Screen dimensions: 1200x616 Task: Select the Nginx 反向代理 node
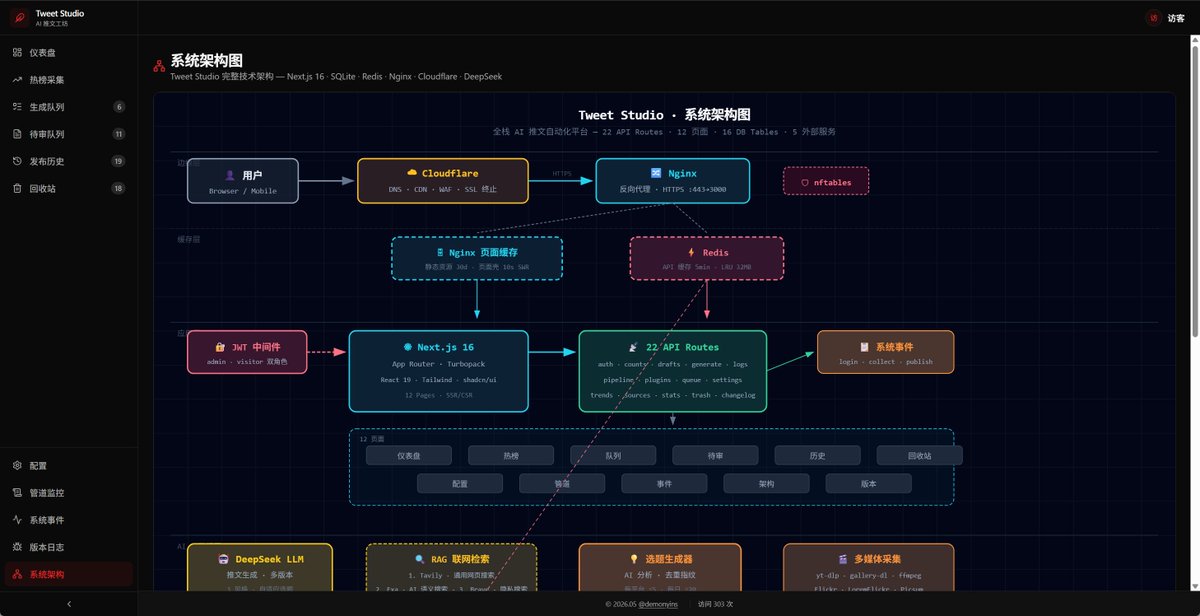(x=673, y=181)
